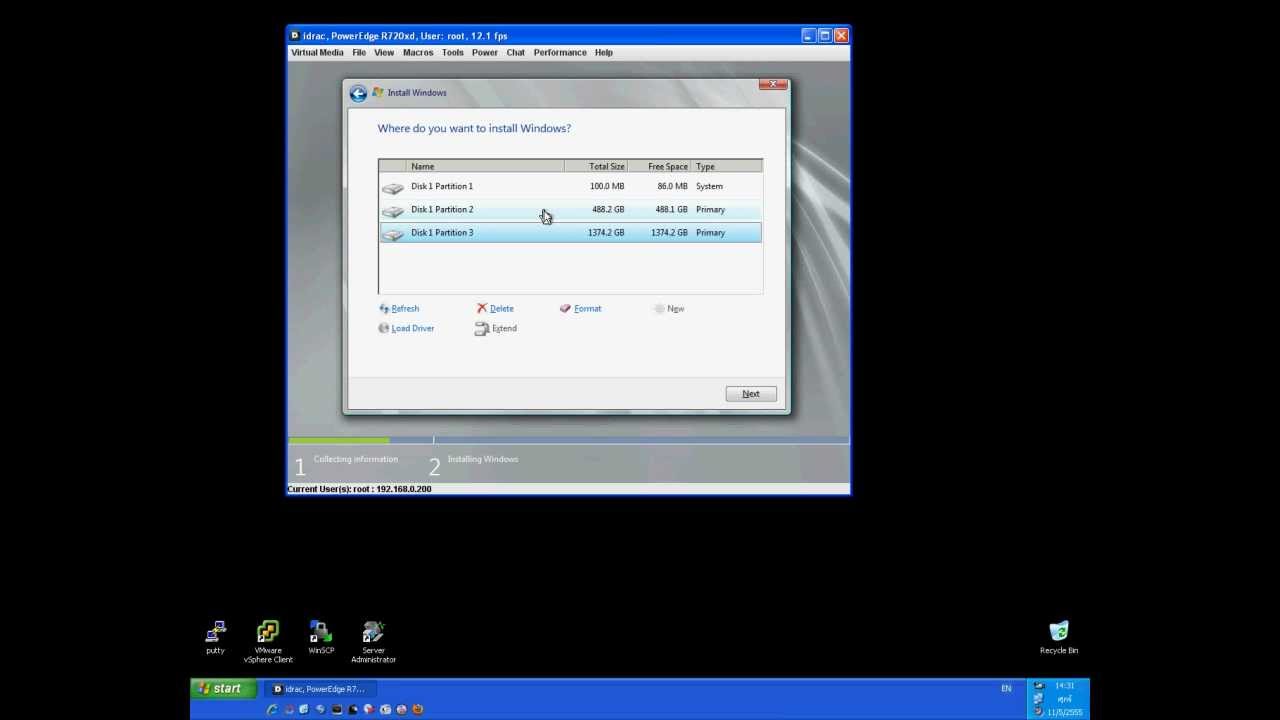Click the Extend partition option
The height and width of the screenshot is (720, 1280).
coord(496,328)
